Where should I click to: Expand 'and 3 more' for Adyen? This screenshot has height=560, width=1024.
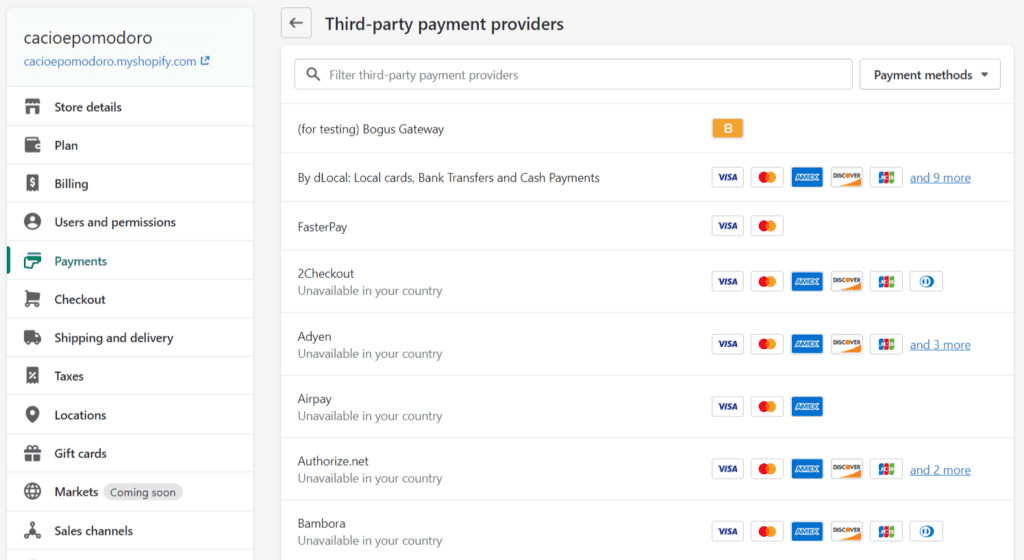pos(940,345)
